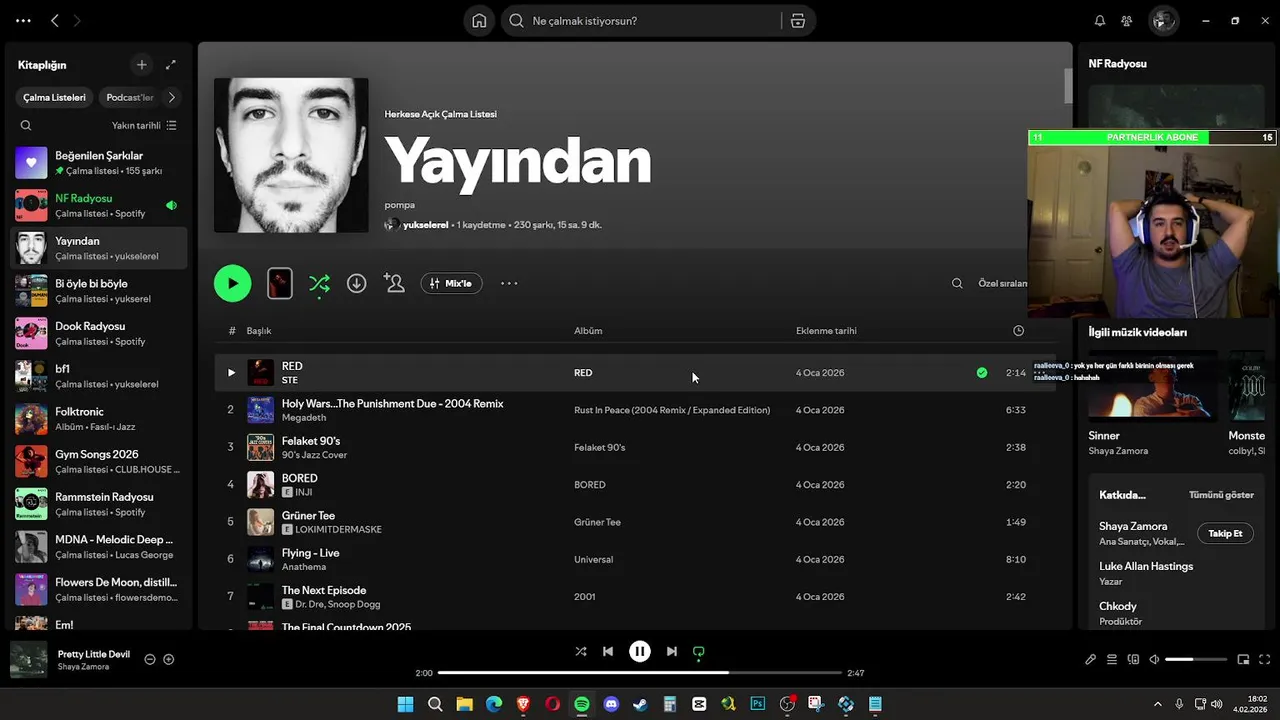Search within Kitaplığın
The image size is (1280, 720).
click(x=26, y=125)
